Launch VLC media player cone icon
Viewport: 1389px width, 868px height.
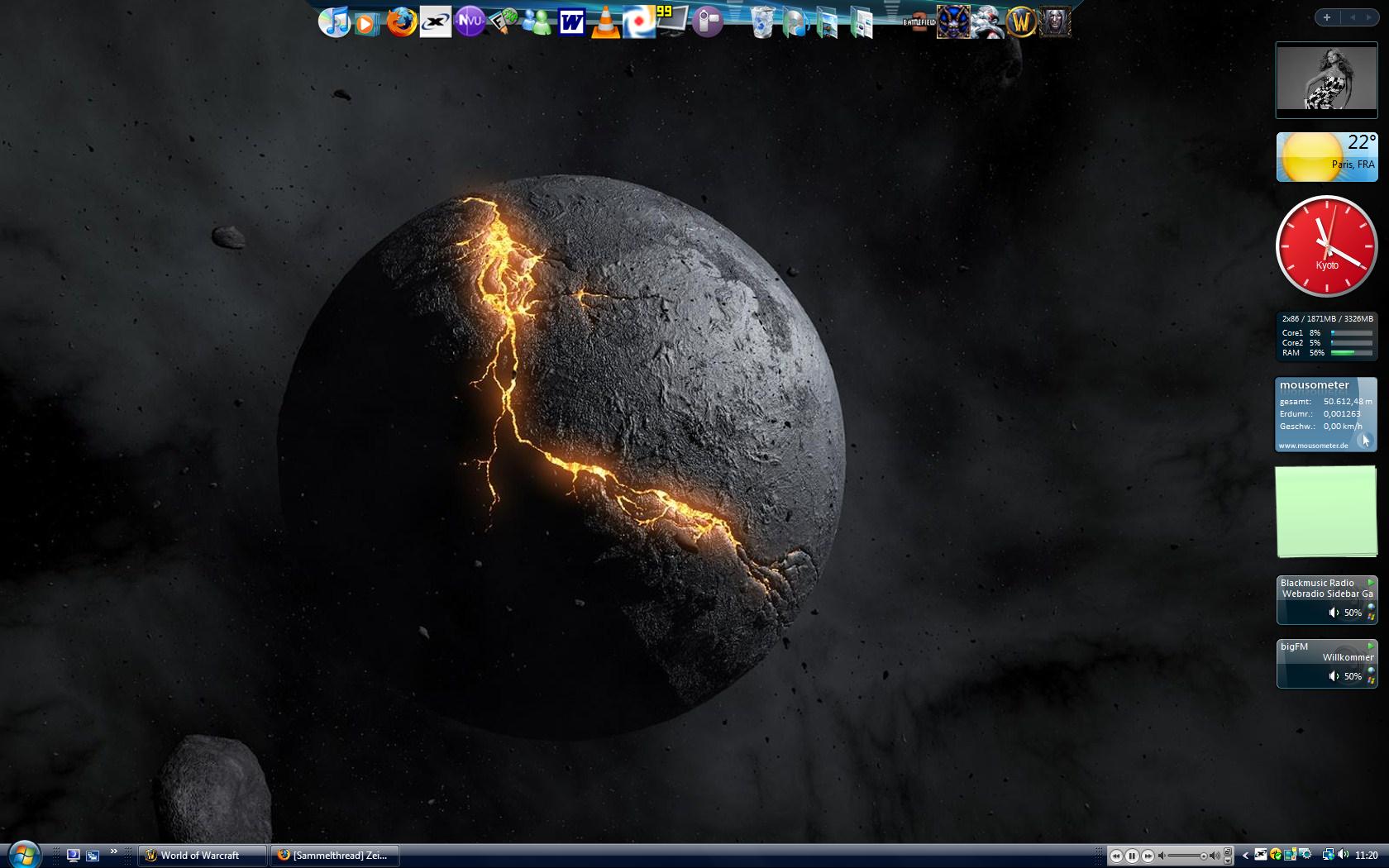pos(605,22)
